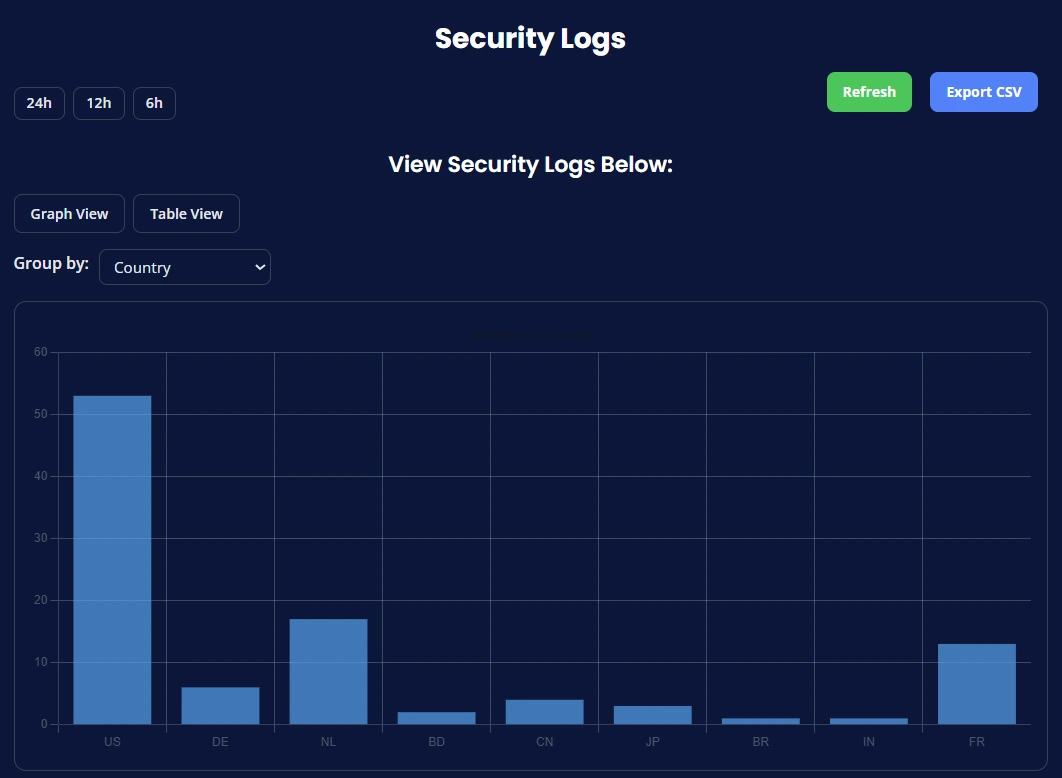Click the Security Logs page title
1062x778 pixels.
(529, 38)
